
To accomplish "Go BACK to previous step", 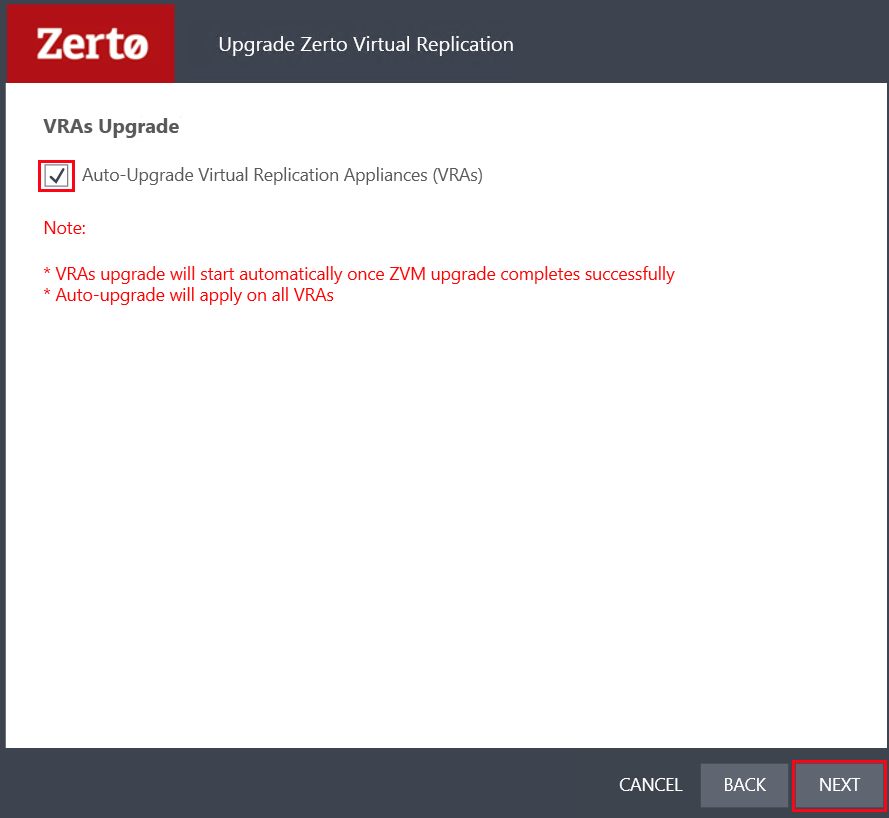I will pos(744,785).
